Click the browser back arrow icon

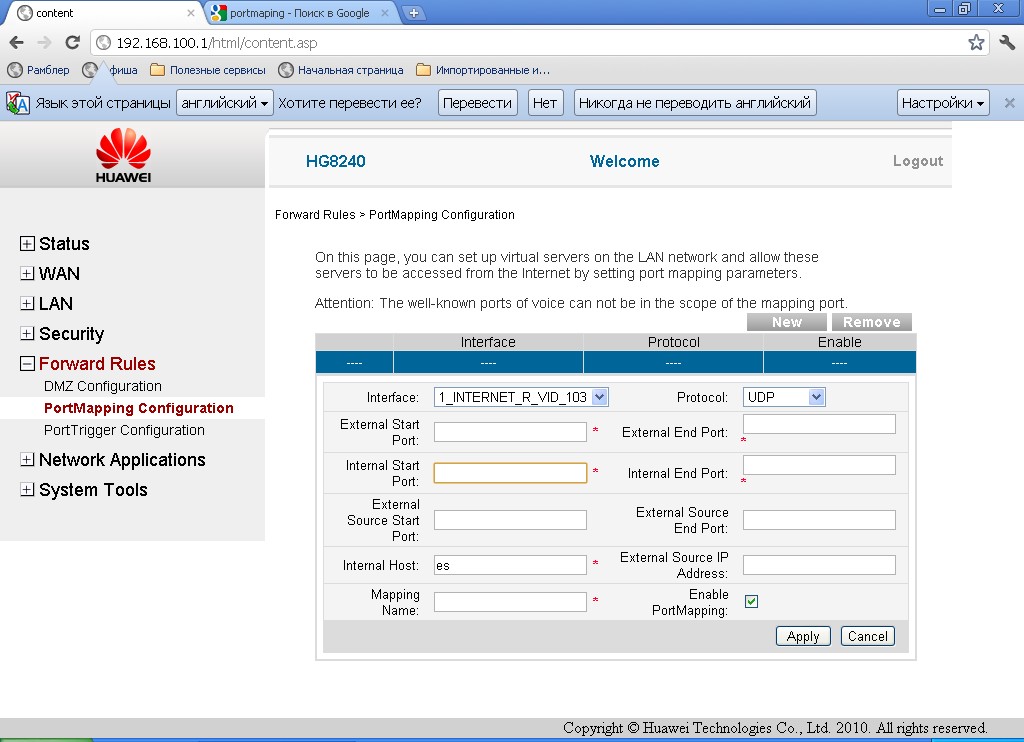(17, 43)
